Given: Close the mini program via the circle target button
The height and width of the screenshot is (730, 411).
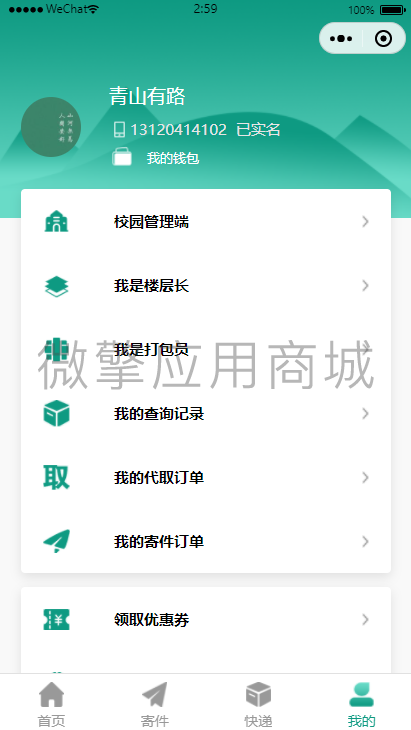Looking at the screenshot, I should tap(384, 39).
